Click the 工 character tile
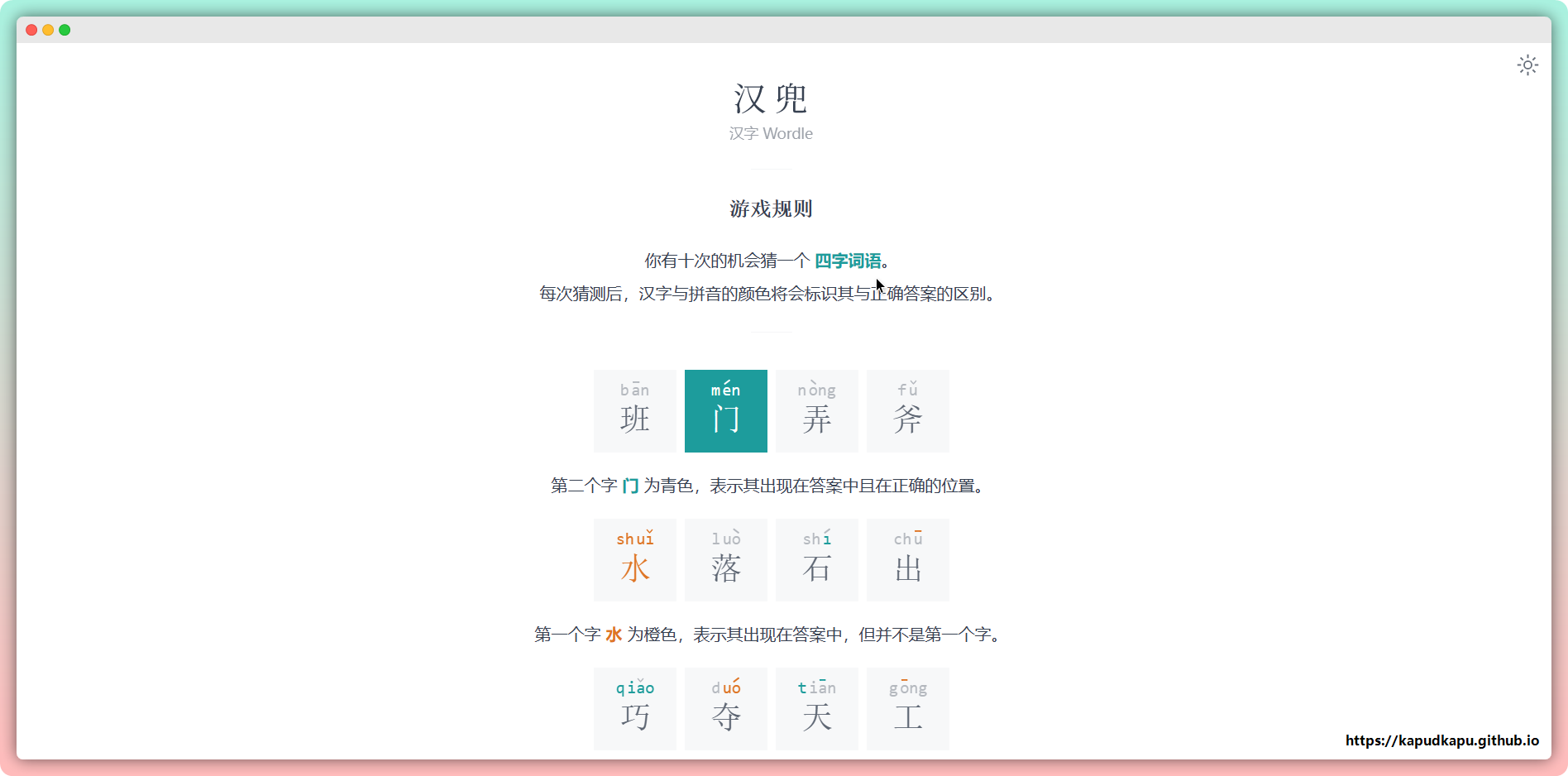 point(907,709)
